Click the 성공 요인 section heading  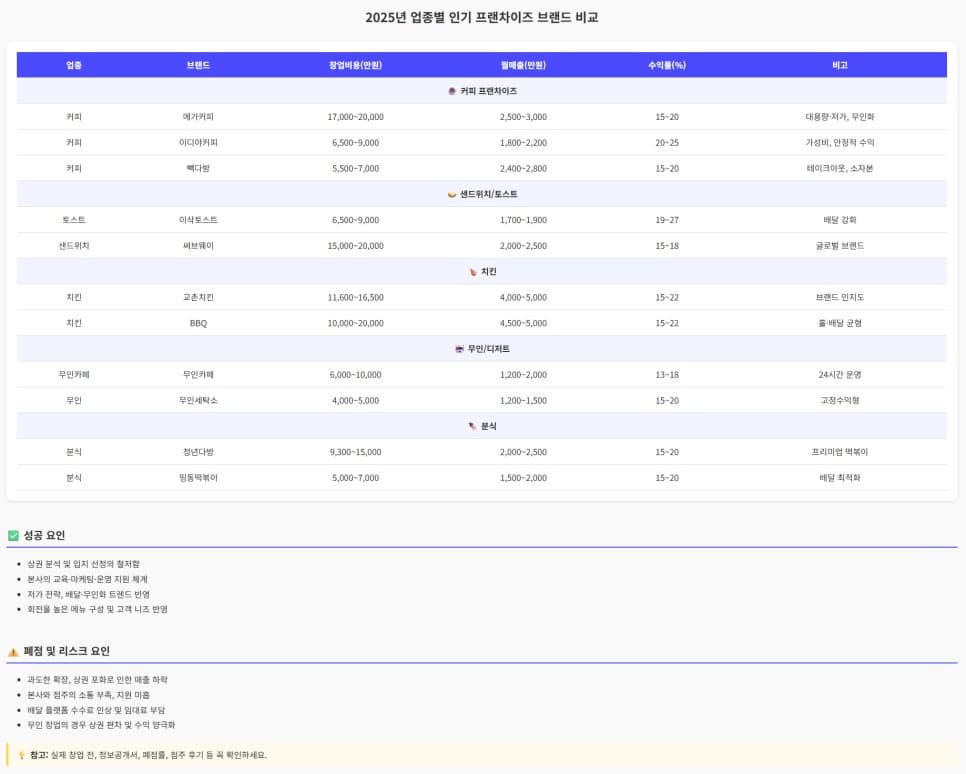click(x=44, y=536)
